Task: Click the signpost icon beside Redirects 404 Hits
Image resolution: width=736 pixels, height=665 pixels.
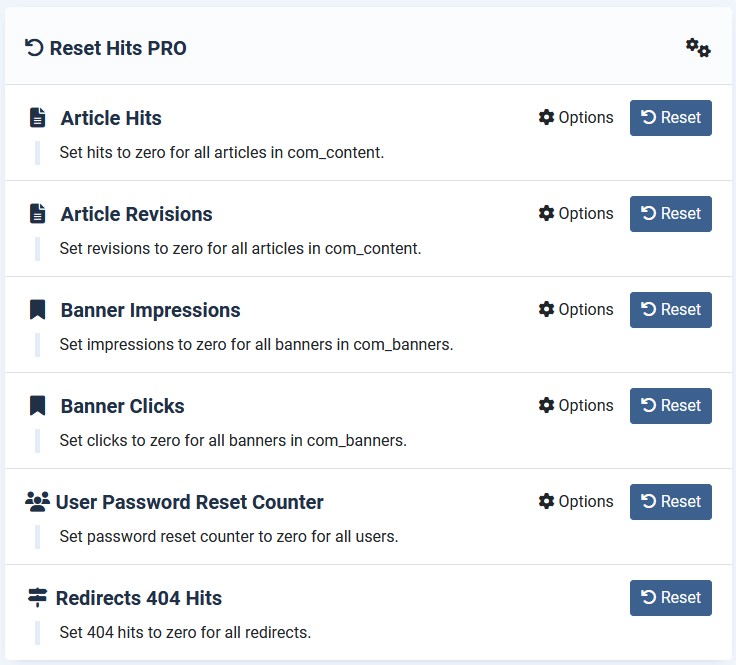Action: pyautogui.click(x=37, y=598)
